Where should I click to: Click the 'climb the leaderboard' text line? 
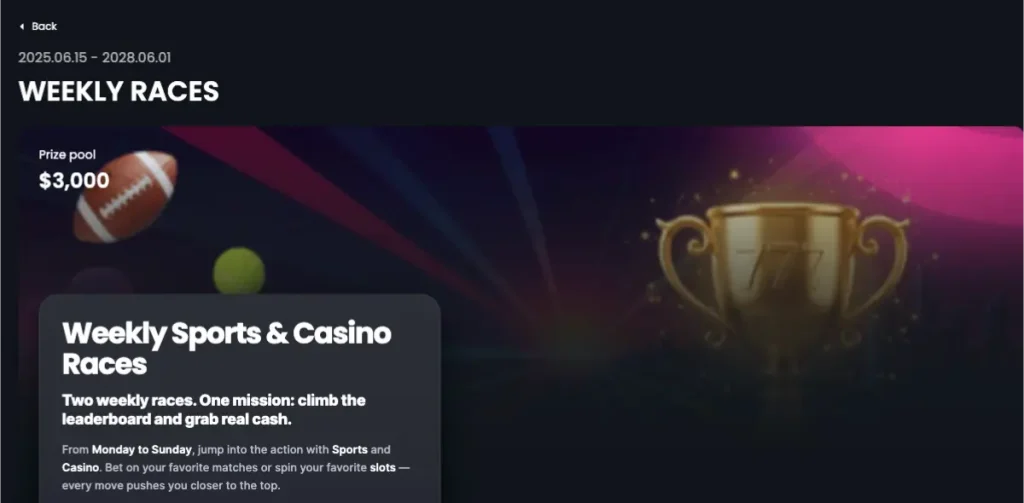tap(214, 410)
